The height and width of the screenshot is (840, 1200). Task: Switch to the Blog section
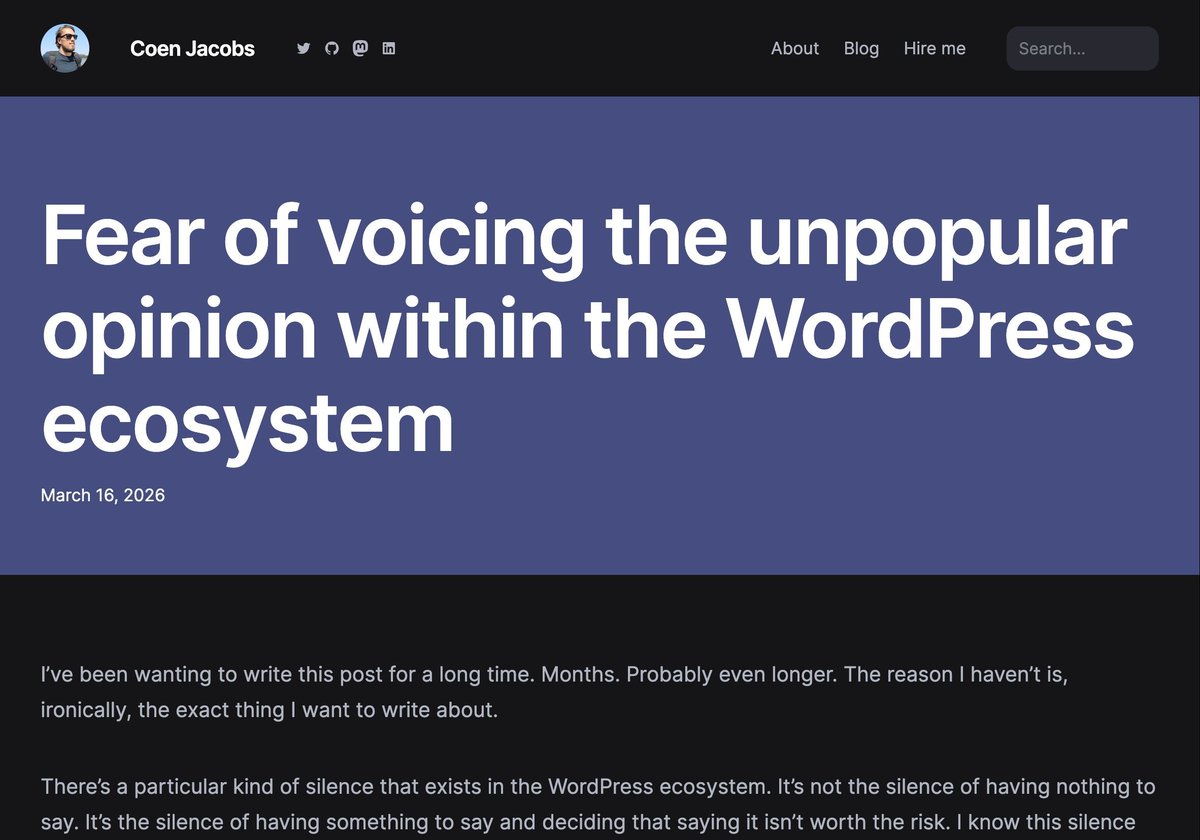(861, 48)
